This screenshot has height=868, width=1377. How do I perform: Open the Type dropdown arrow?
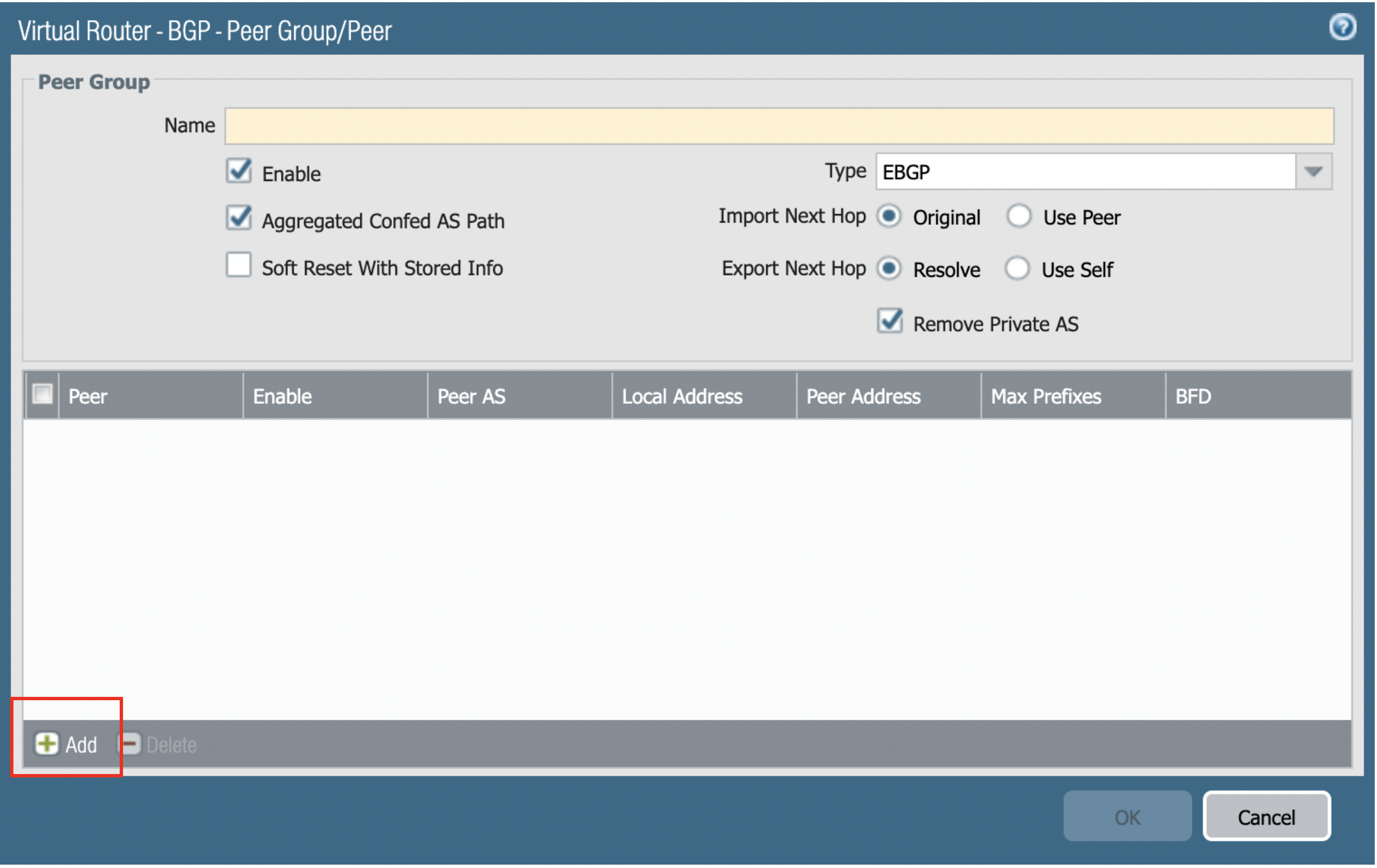click(1314, 172)
